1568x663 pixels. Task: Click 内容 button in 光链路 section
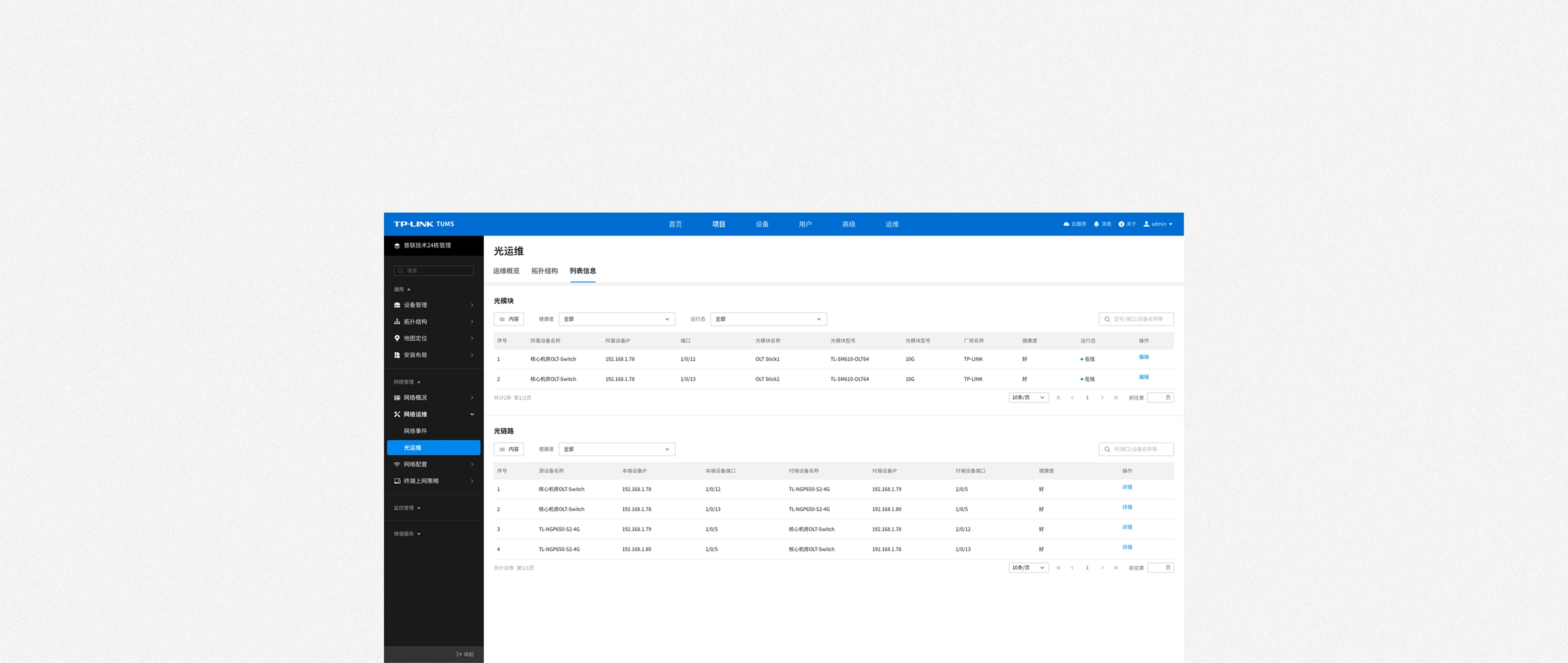pyautogui.click(x=508, y=450)
